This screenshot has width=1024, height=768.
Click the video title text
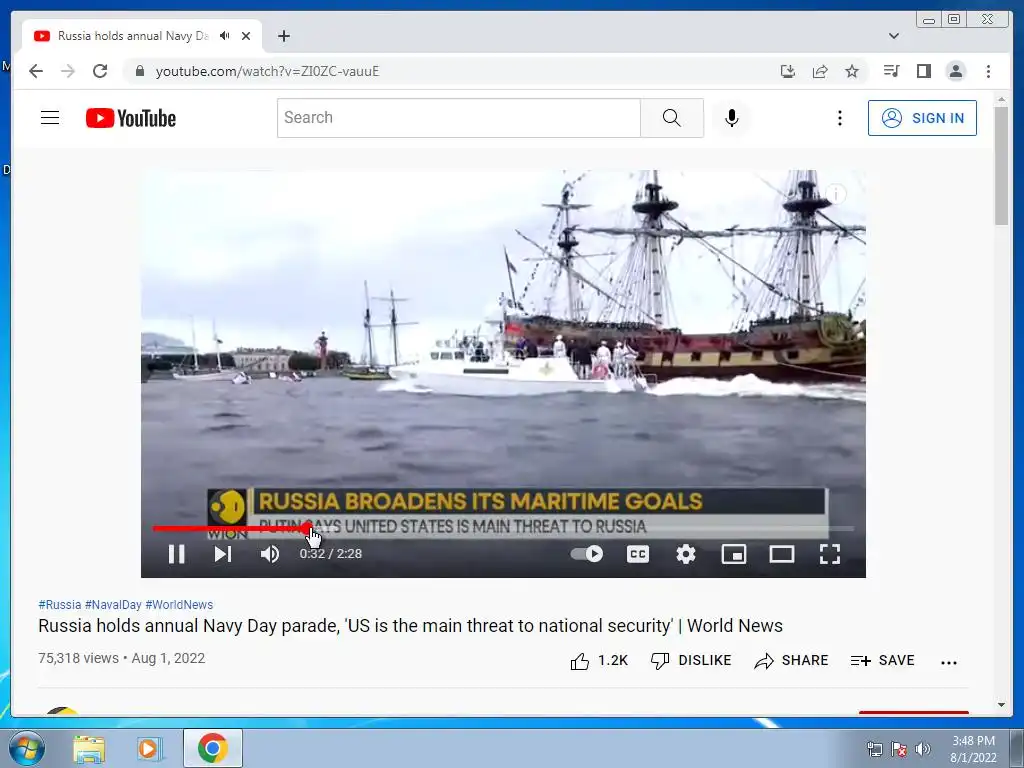[410, 626]
